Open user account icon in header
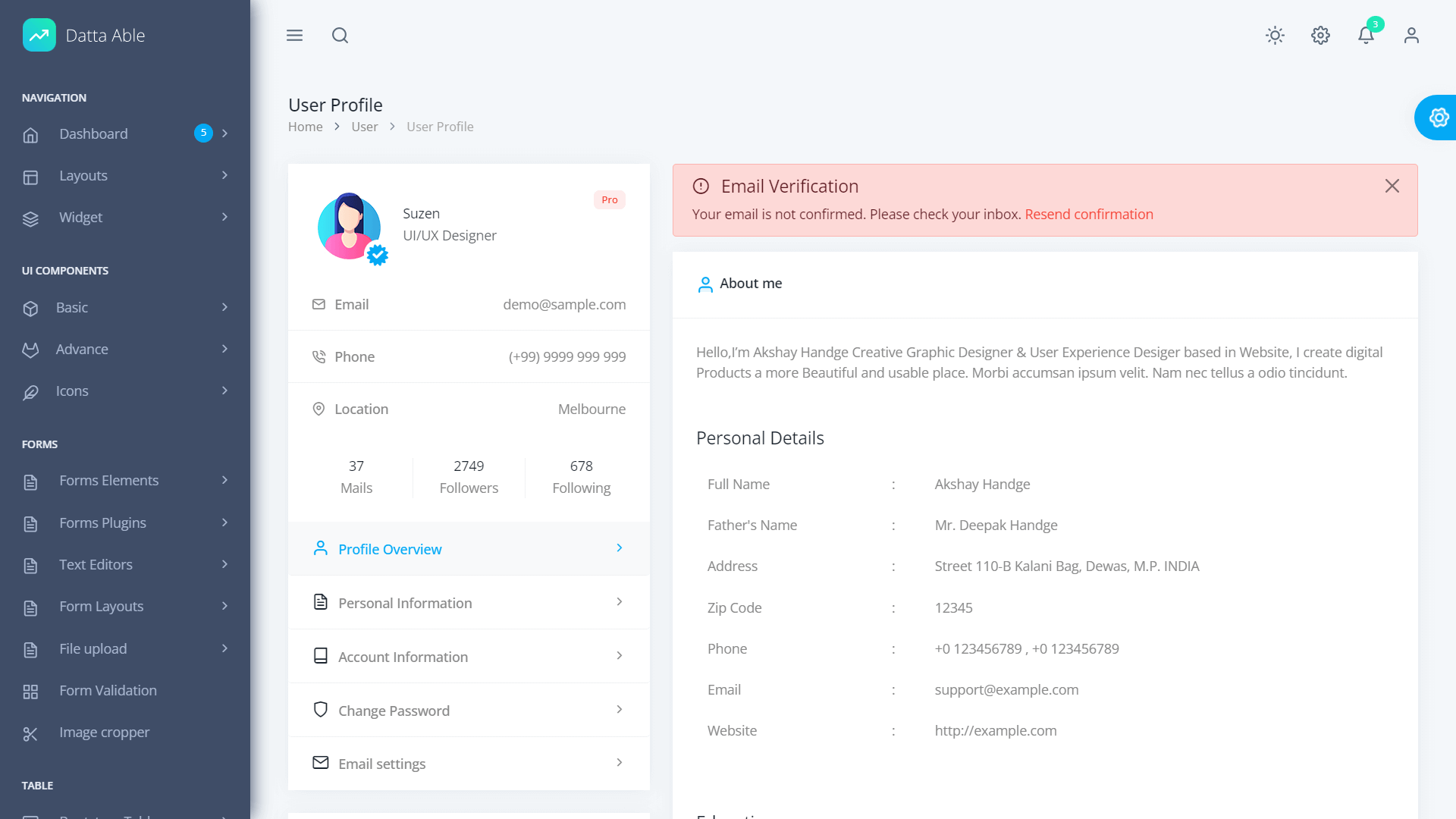1456x819 pixels. tap(1411, 36)
